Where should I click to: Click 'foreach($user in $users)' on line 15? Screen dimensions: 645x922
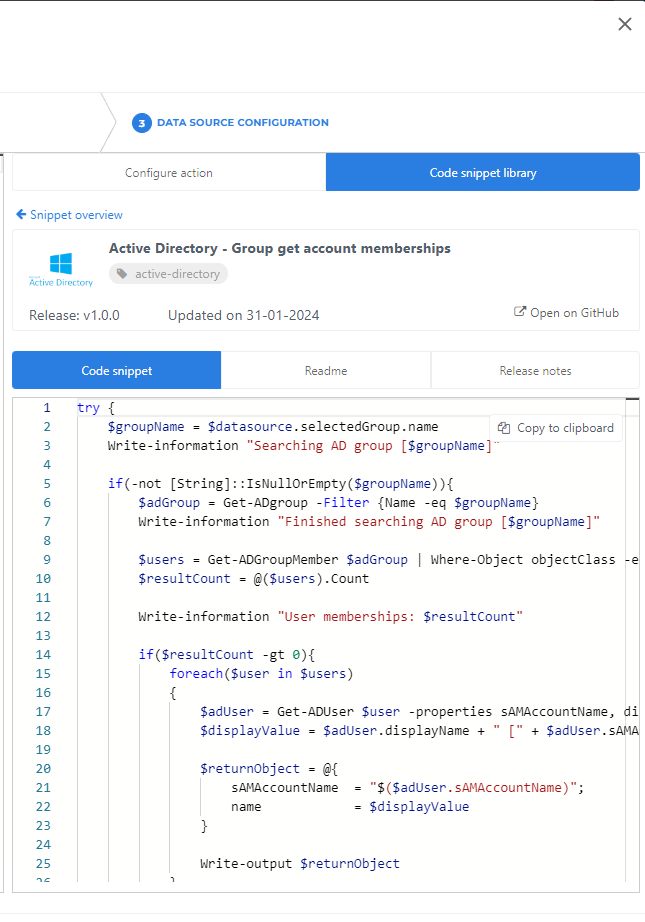click(x=261, y=673)
